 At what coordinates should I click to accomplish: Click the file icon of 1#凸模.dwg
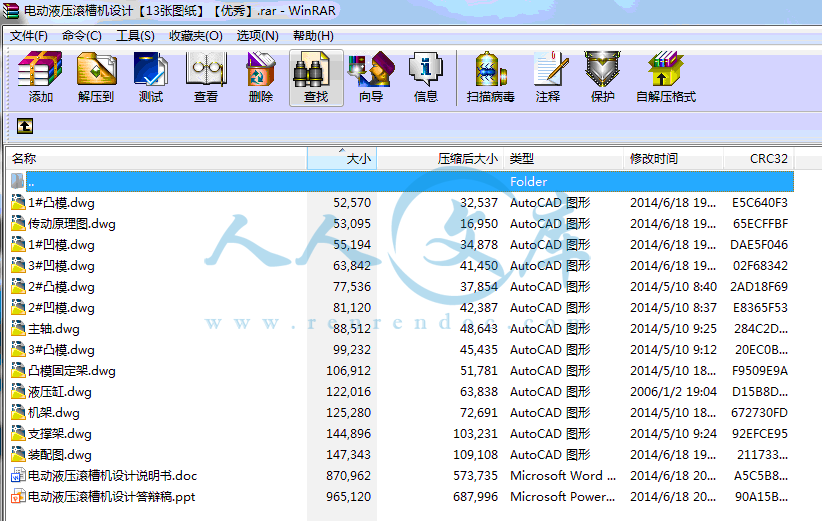coord(18,202)
